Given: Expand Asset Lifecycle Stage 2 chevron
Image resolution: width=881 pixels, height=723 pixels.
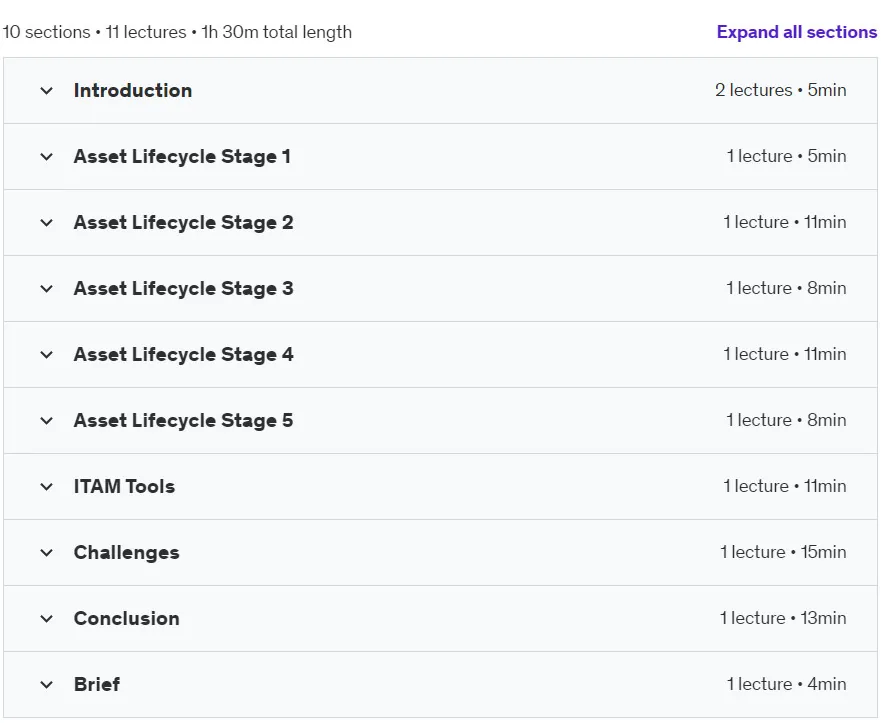Looking at the screenshot, I should pos(47,222).
